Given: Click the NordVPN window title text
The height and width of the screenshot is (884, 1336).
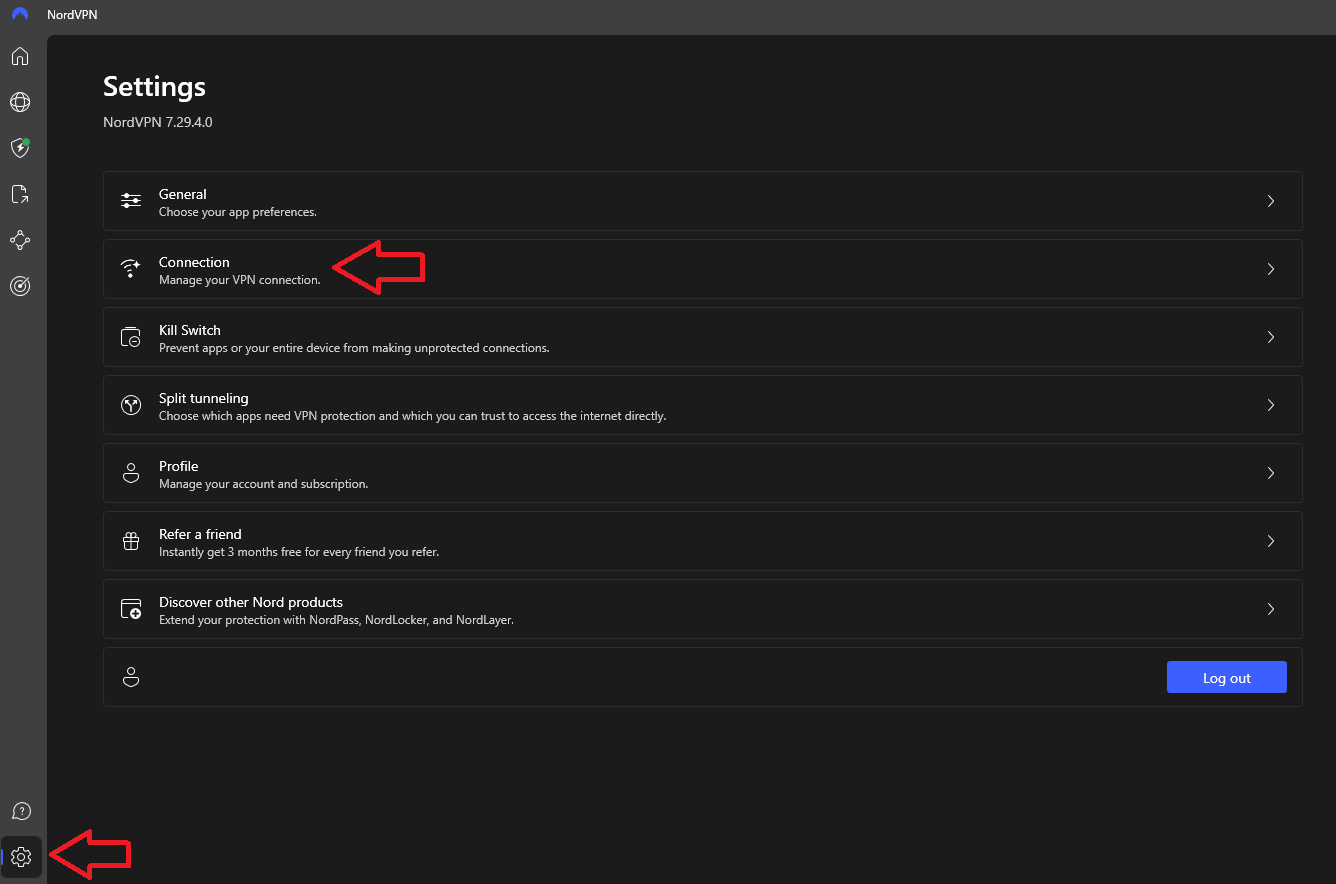Looking at the screenshot, I should 72,15.
